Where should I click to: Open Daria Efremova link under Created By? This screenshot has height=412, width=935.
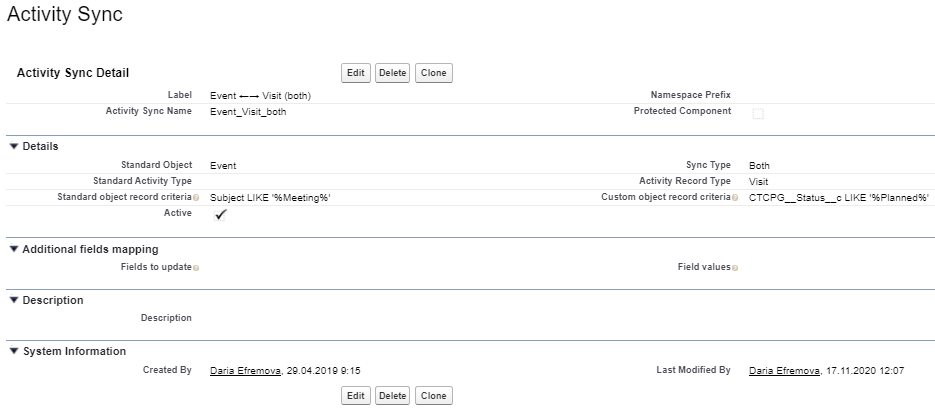tap(246, 371)
